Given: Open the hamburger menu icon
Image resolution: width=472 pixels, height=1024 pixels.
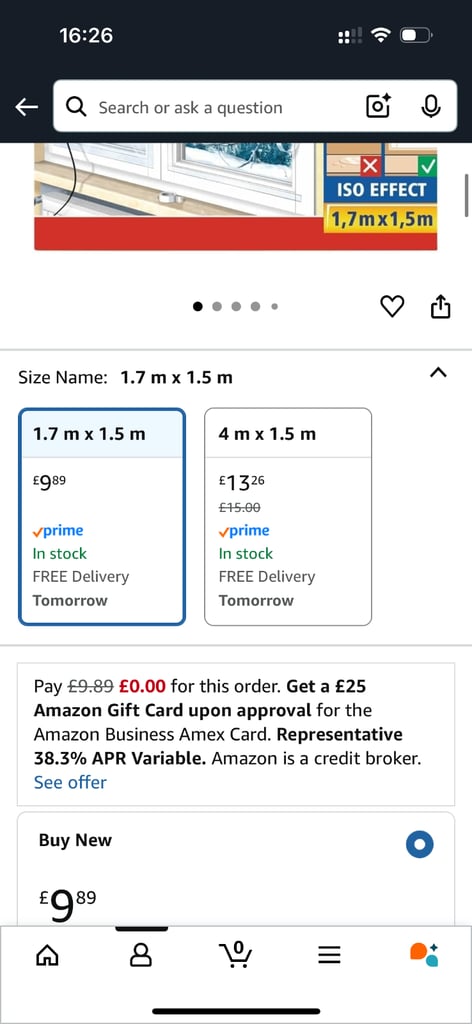Looking at the screenshot, I should click(x=330, y=955).
